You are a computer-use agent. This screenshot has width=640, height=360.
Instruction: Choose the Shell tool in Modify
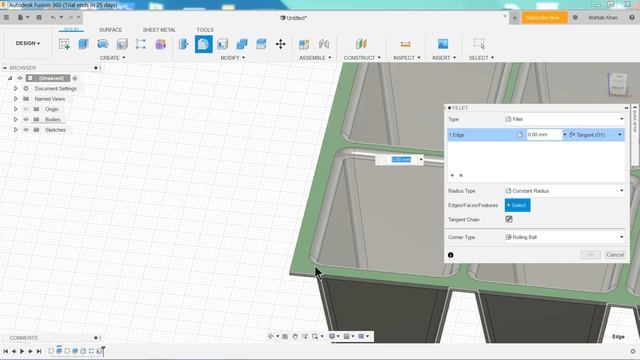pyautogui.click(x=222, y=44)
